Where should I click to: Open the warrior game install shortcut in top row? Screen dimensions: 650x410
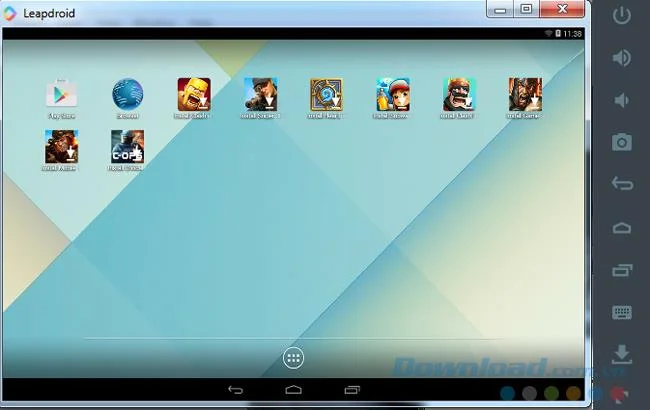[x=525, y=95]
